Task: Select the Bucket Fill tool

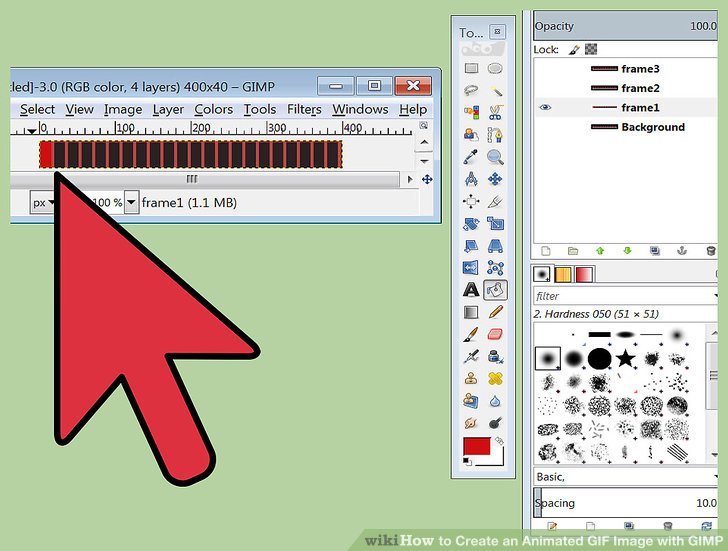Action: 495,290
